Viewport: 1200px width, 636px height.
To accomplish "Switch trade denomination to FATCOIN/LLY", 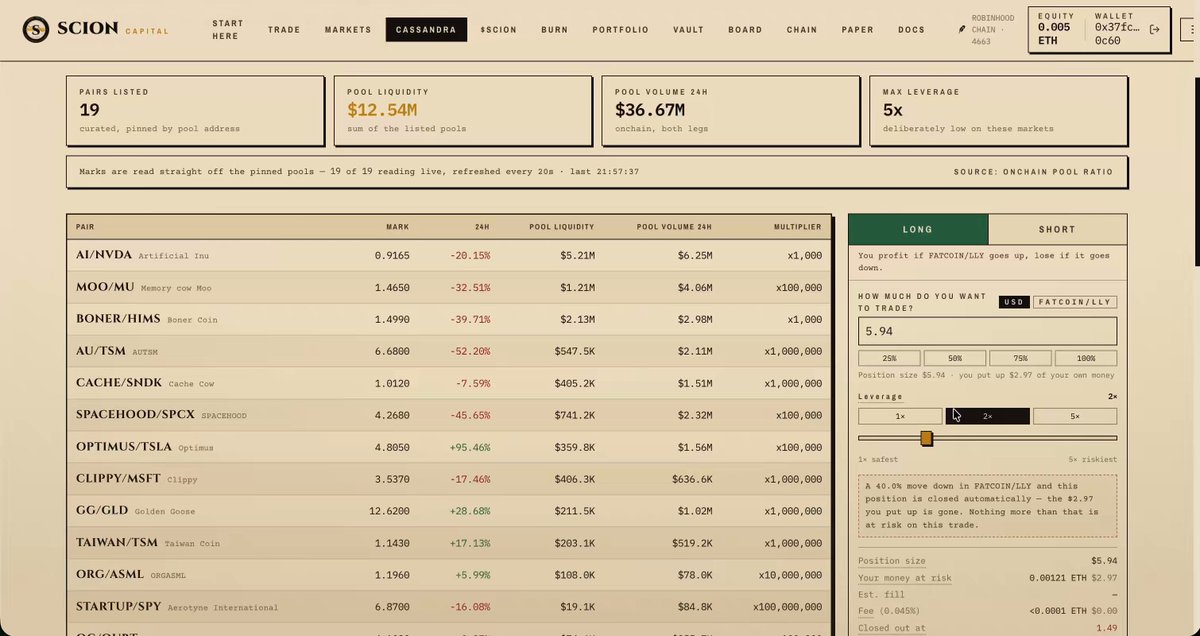I will coord(1075,302).
